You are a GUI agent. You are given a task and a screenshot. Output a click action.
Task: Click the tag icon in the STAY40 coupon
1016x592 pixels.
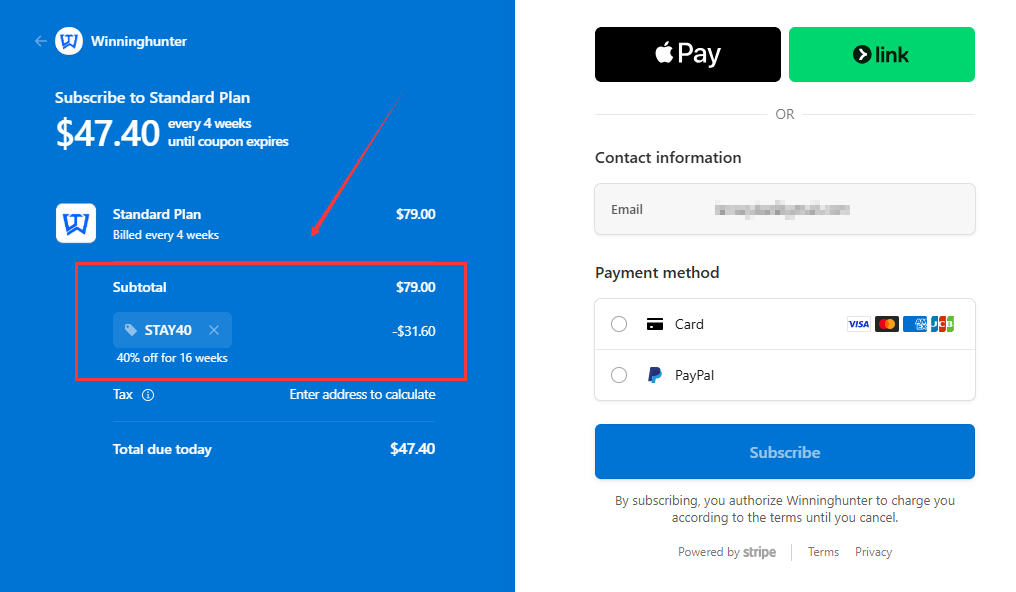131,330
